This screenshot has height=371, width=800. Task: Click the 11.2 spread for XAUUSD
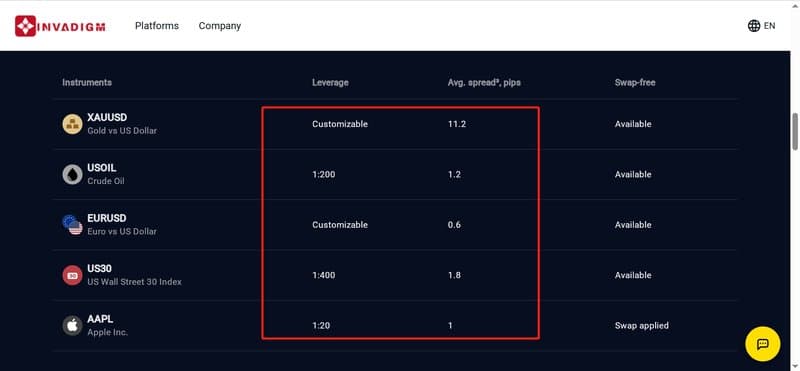point(457,124)
